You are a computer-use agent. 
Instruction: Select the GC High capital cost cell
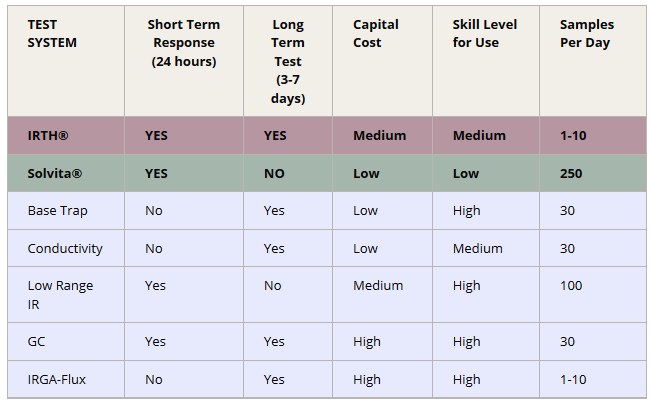pos(367,341)
